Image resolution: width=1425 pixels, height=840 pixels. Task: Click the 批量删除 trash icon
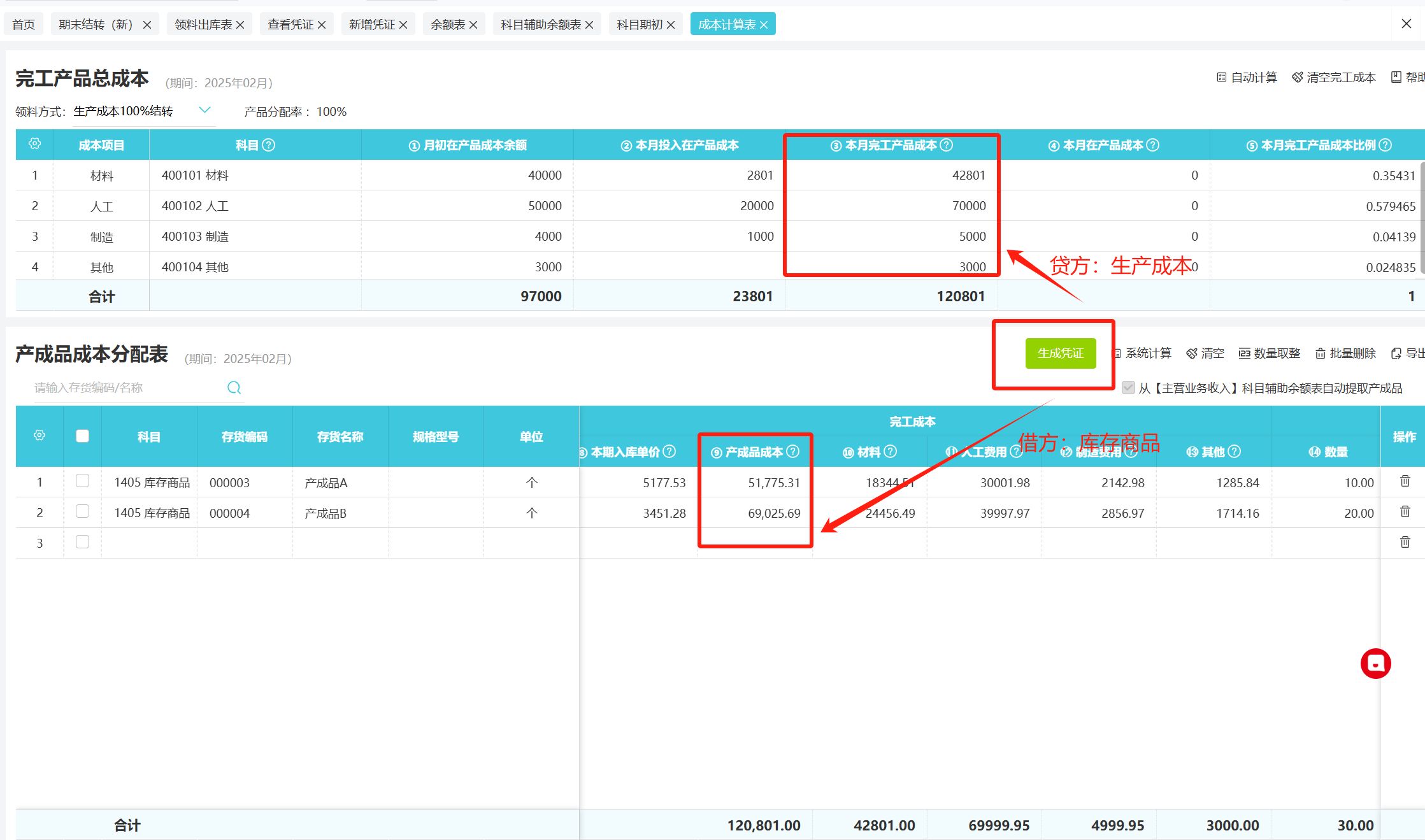pyautogui.click(x=1321, y=353)
